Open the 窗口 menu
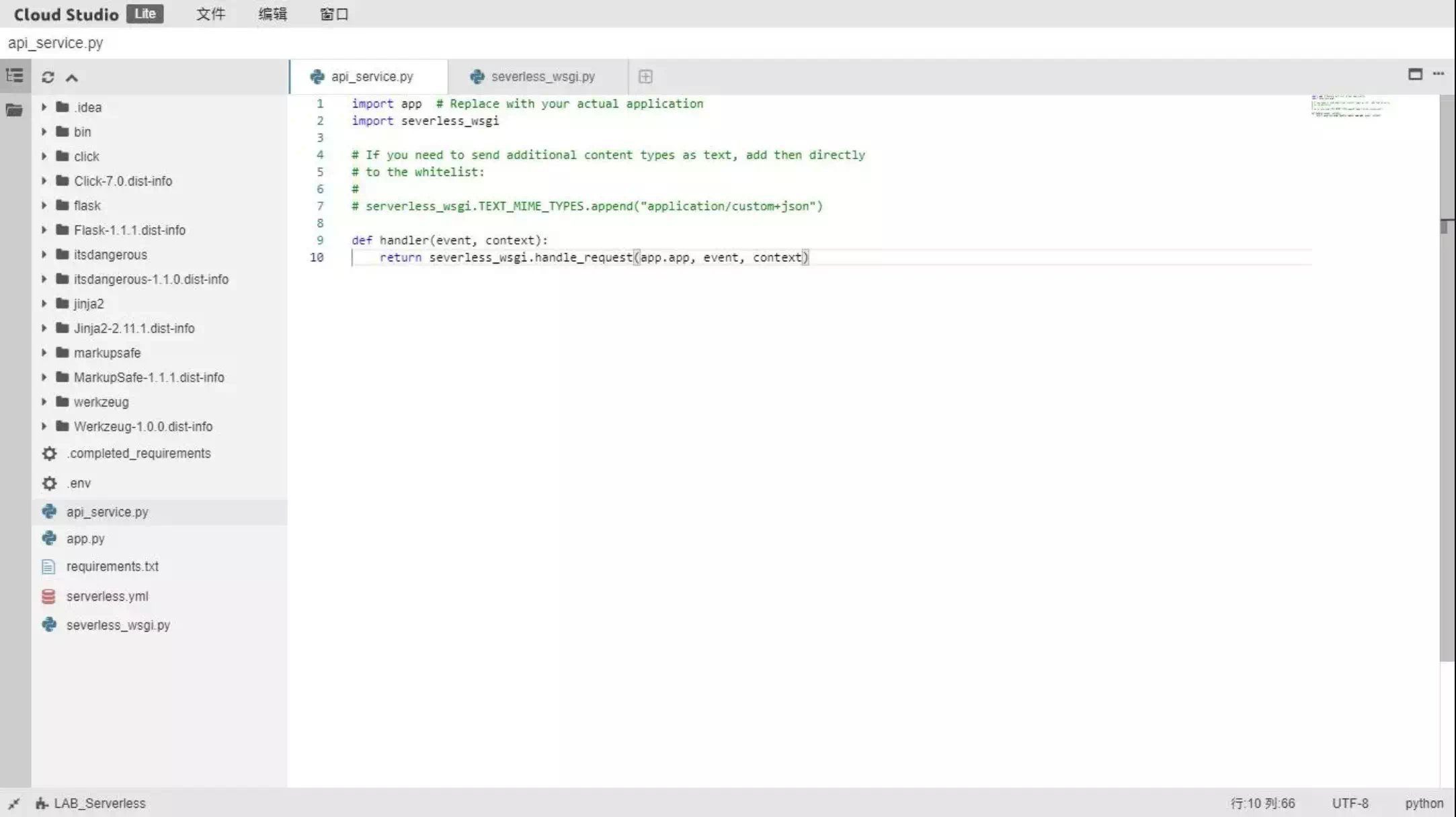Image resolution: width=1456 pixels, height=817 pixels. 334,14
